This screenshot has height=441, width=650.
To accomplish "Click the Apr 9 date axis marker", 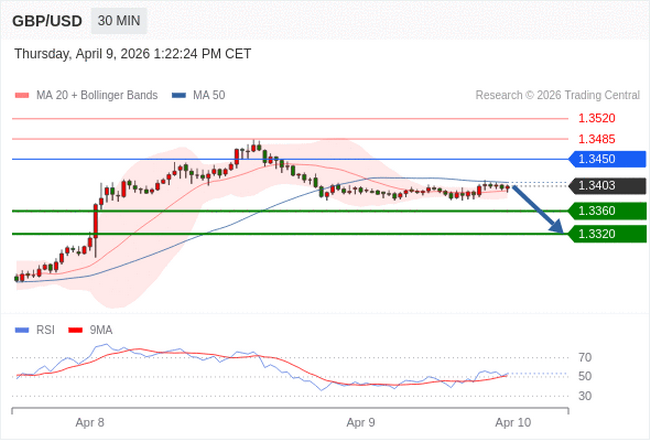I will (x=361, y=423).
